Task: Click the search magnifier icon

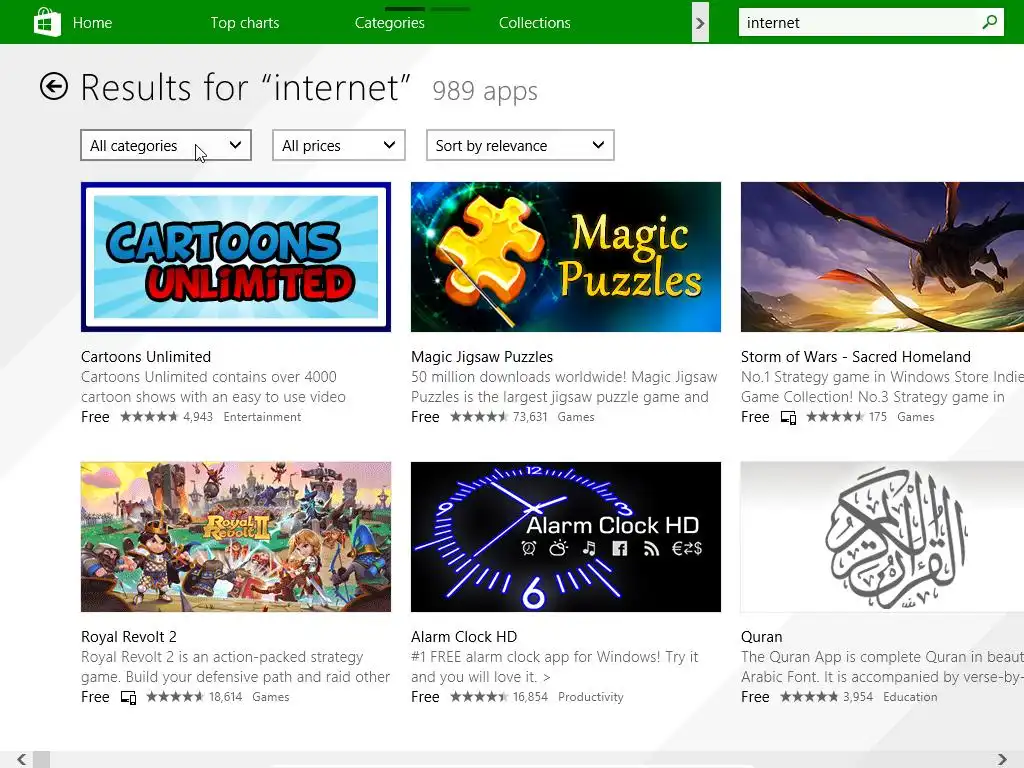Action: point(989,22)
